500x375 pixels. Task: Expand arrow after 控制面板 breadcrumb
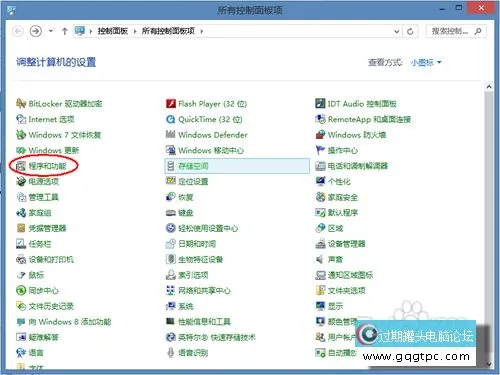pos(135,31)
